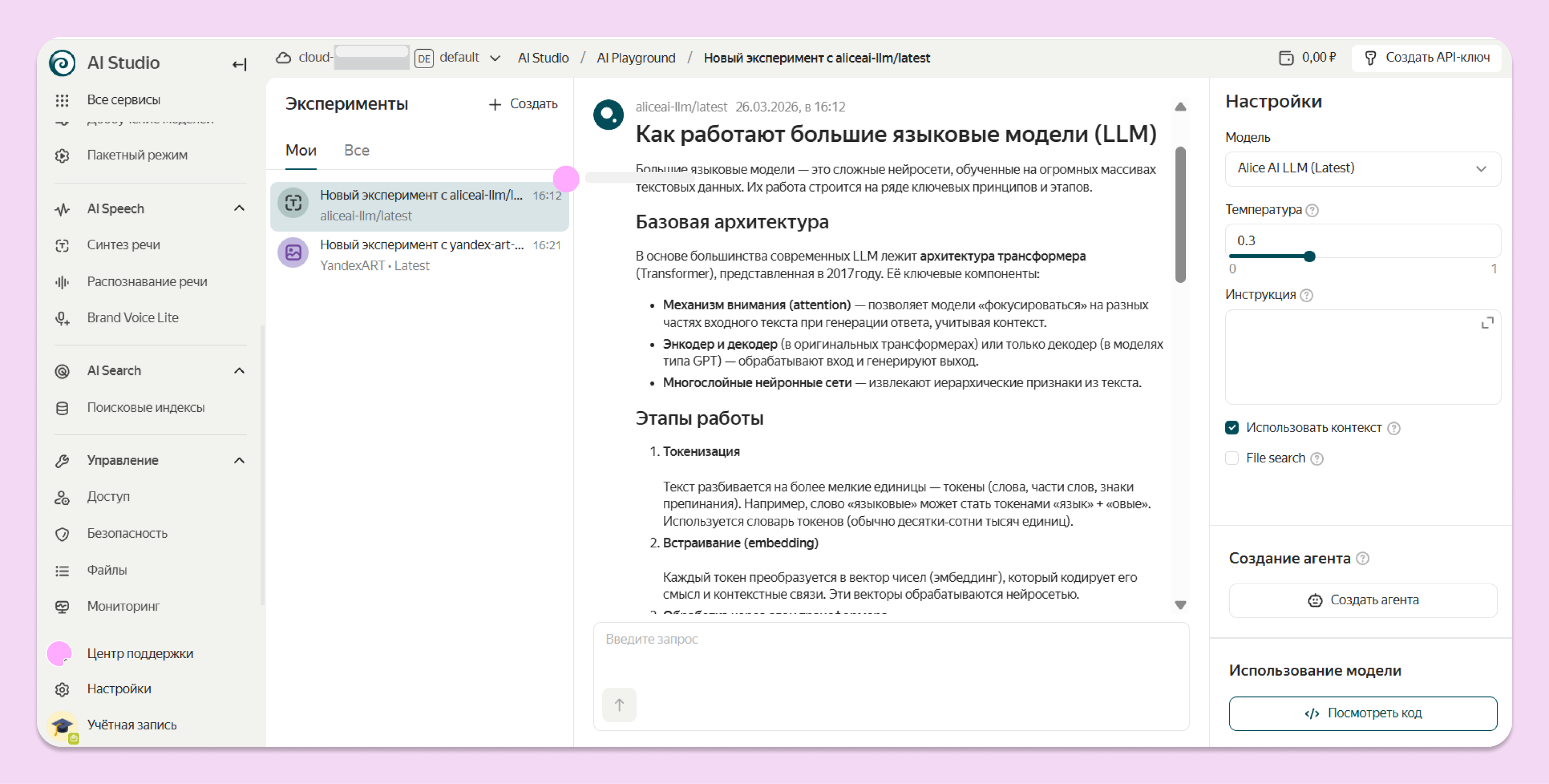This screenshot has width=1549, height=784.
Task: Click the Управление wrench icon
Action: pyautogui.click(x=62, y=460)
